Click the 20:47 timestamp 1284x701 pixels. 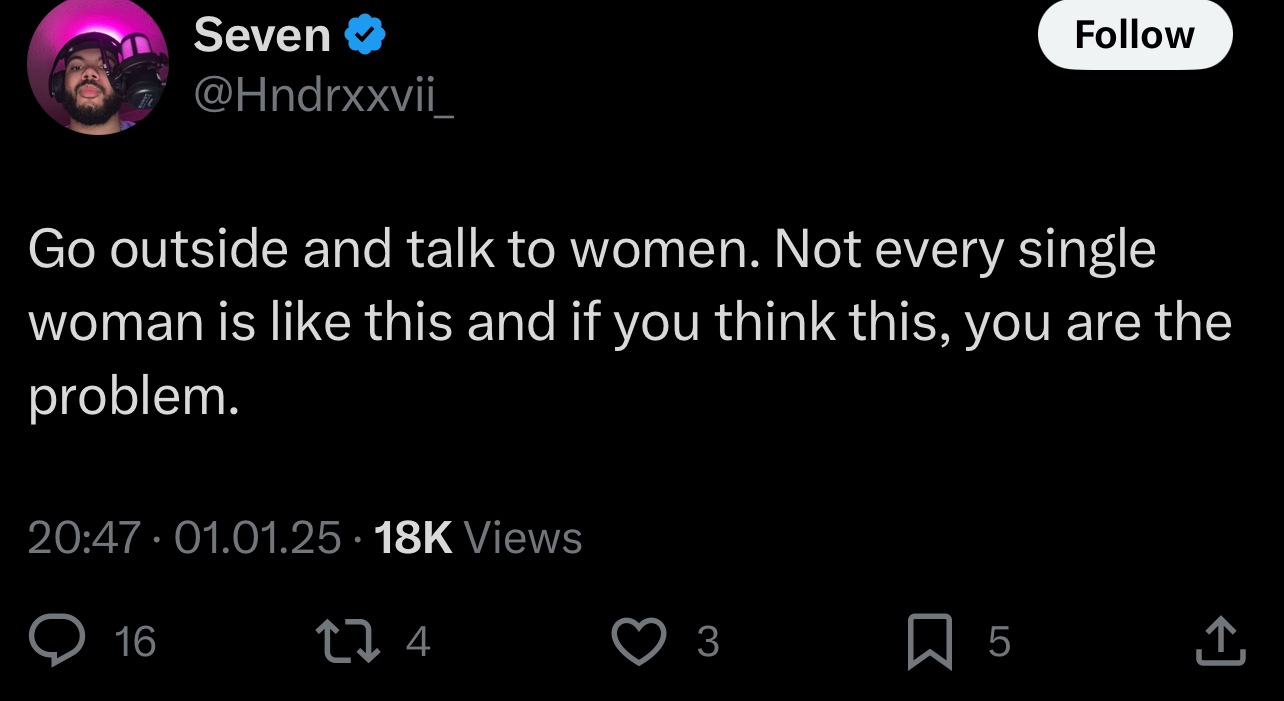(84, 538)
